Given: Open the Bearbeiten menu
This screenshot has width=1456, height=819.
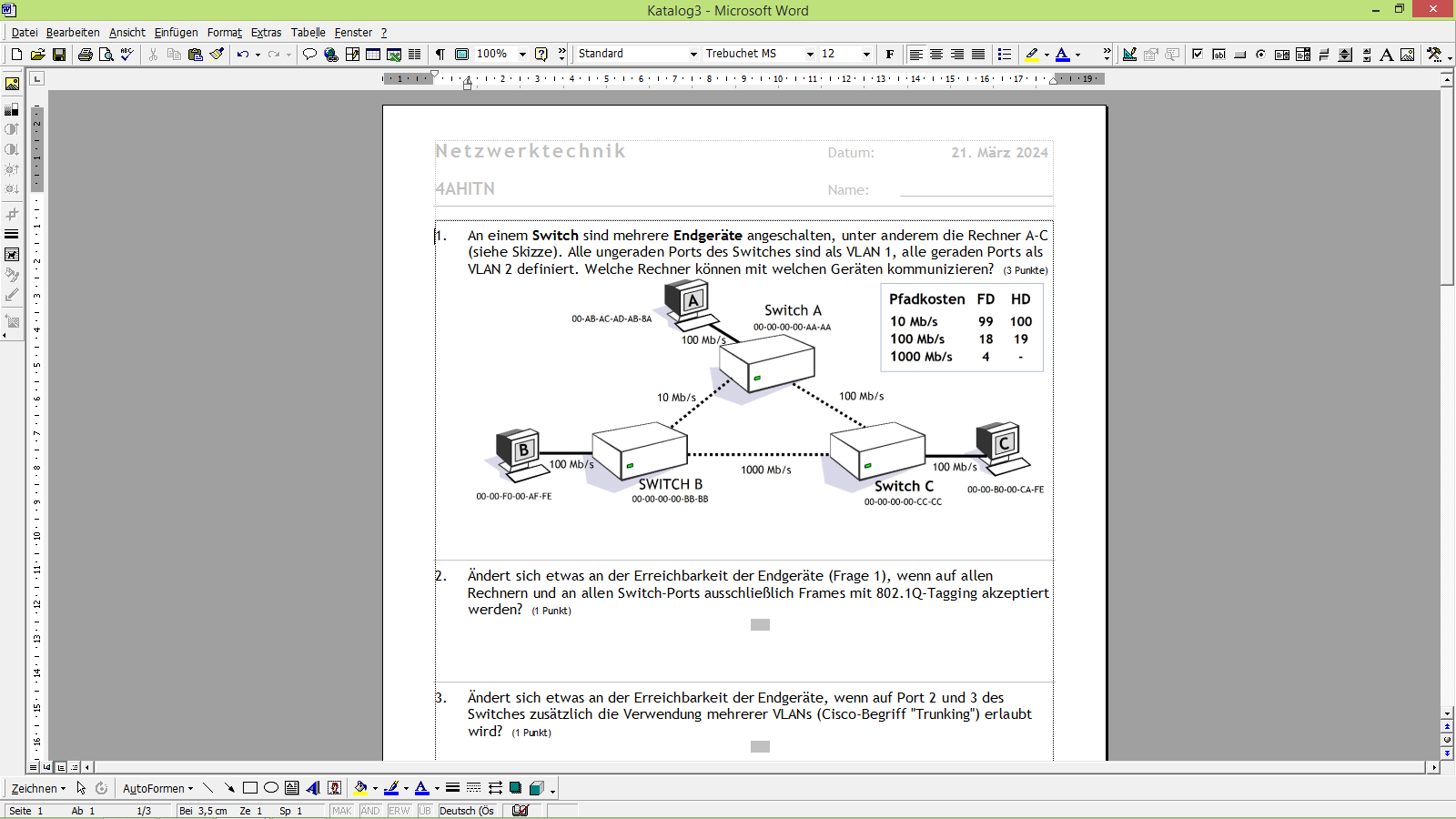Looking at the screenshot, I should 73,32.
